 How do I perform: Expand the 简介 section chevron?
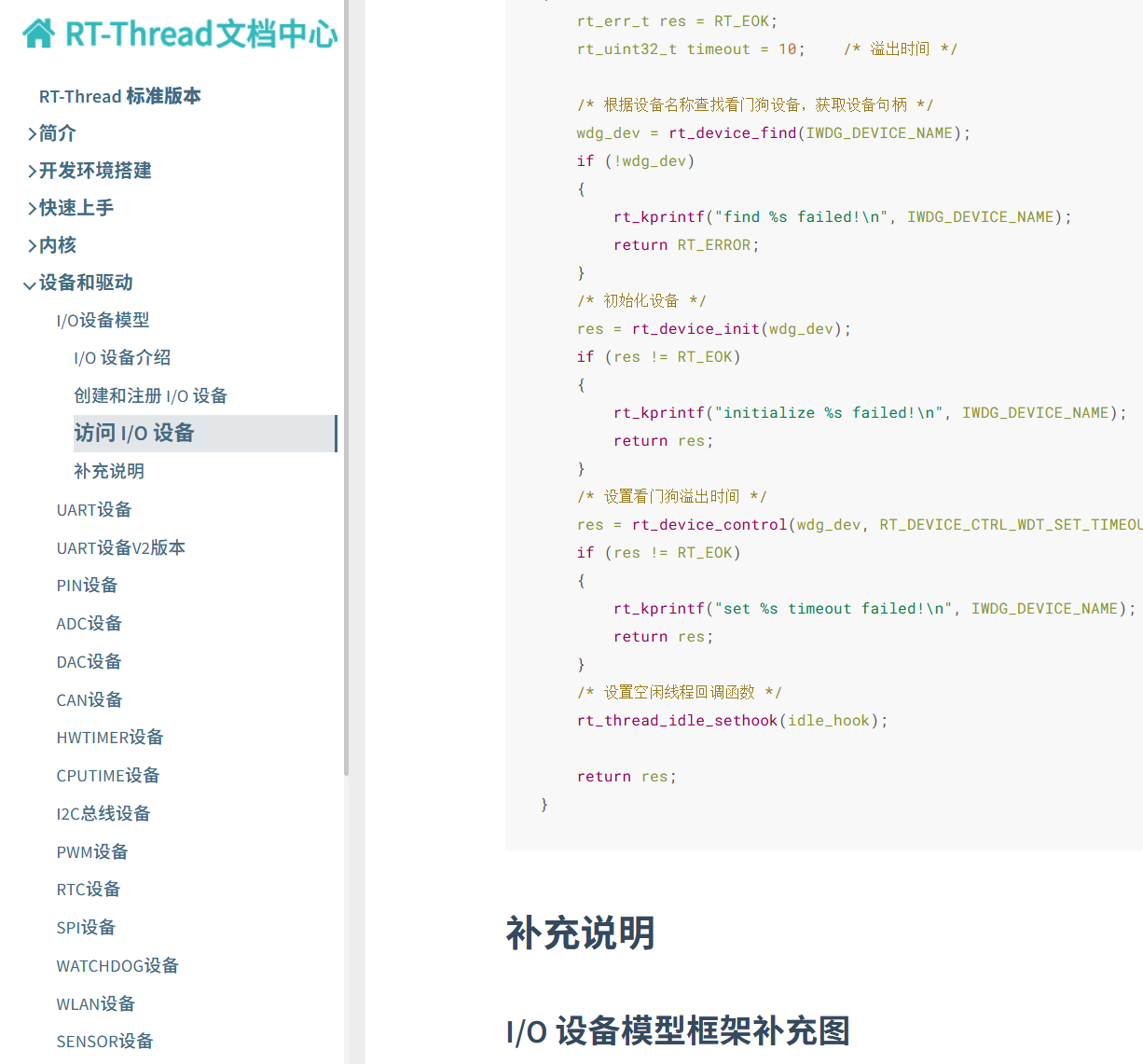click(32, 134)
